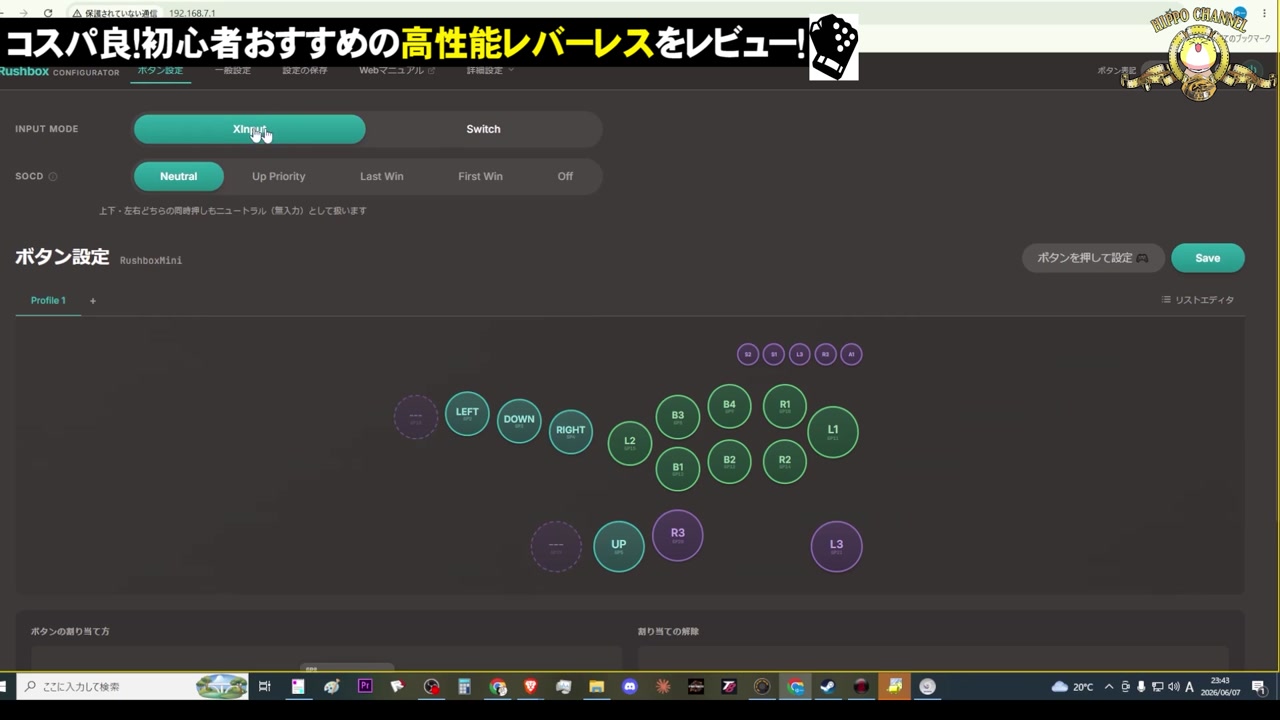Select the B4 button circle

coord(729,406)
